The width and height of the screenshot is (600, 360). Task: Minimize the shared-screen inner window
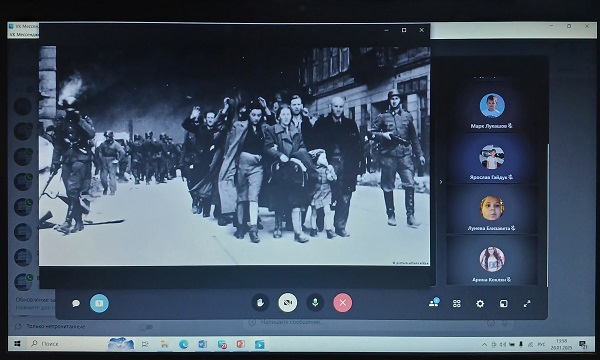point(386,30)
